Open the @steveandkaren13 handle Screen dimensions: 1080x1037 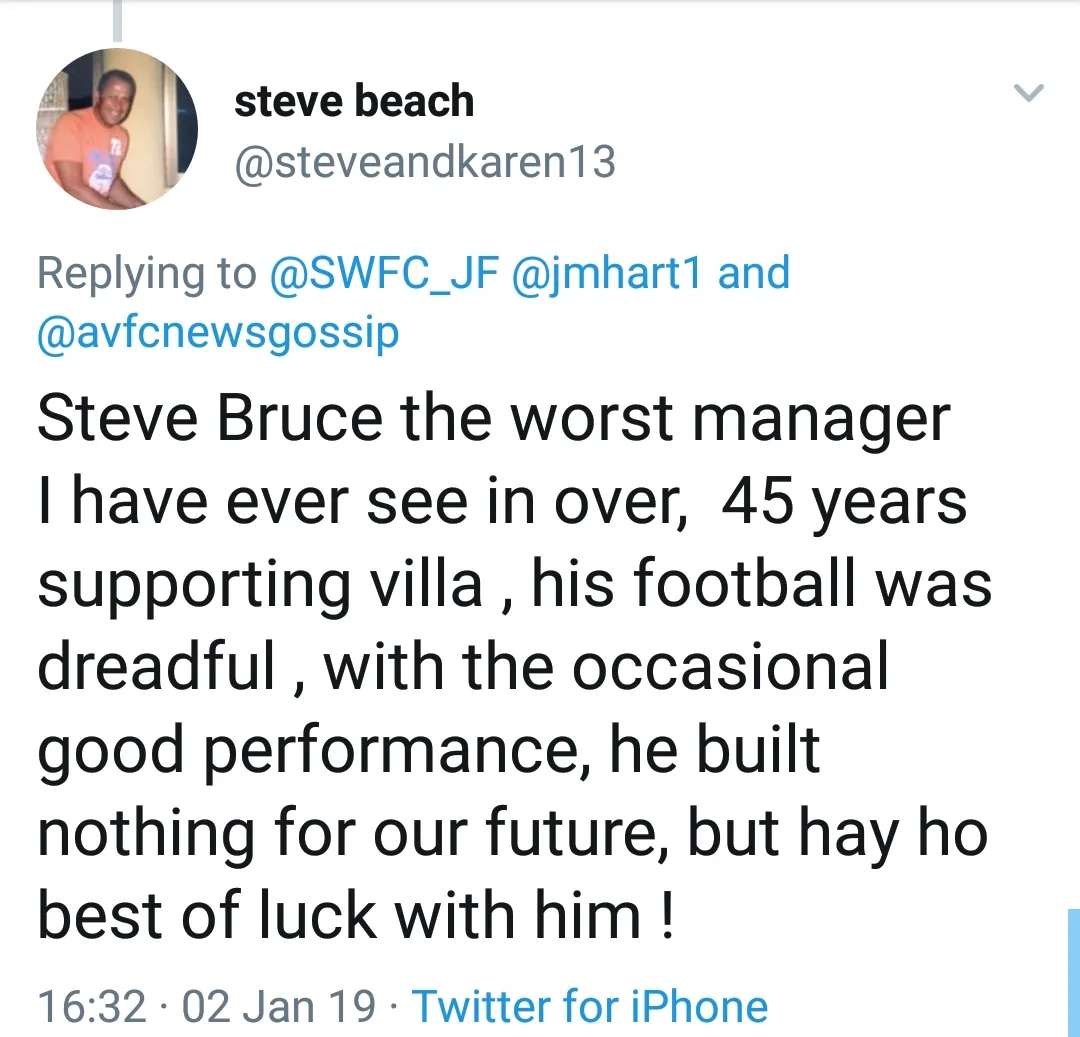coord(424,161)
